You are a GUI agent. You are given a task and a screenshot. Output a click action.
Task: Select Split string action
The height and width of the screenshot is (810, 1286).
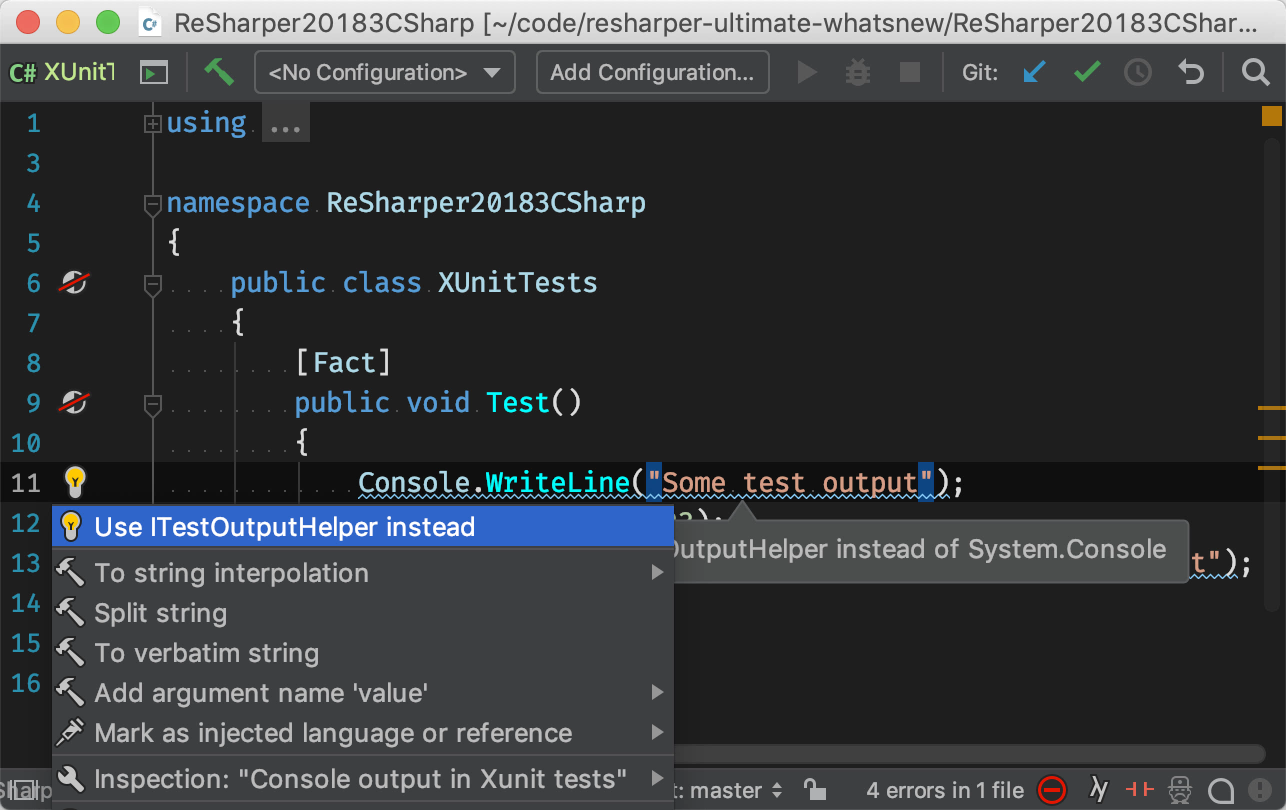click(363, 612)
